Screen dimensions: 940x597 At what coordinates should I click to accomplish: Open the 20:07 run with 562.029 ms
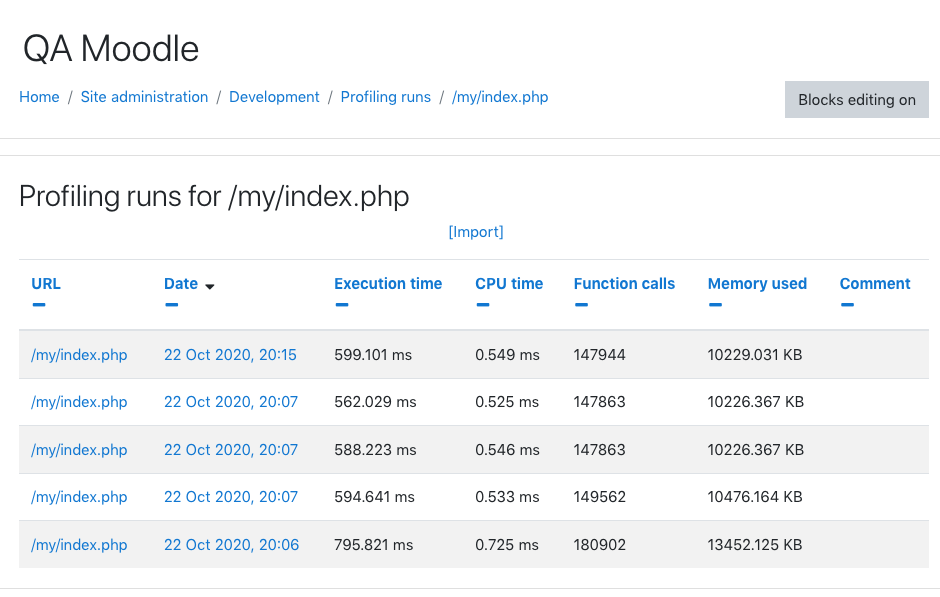tap(231, 402)
